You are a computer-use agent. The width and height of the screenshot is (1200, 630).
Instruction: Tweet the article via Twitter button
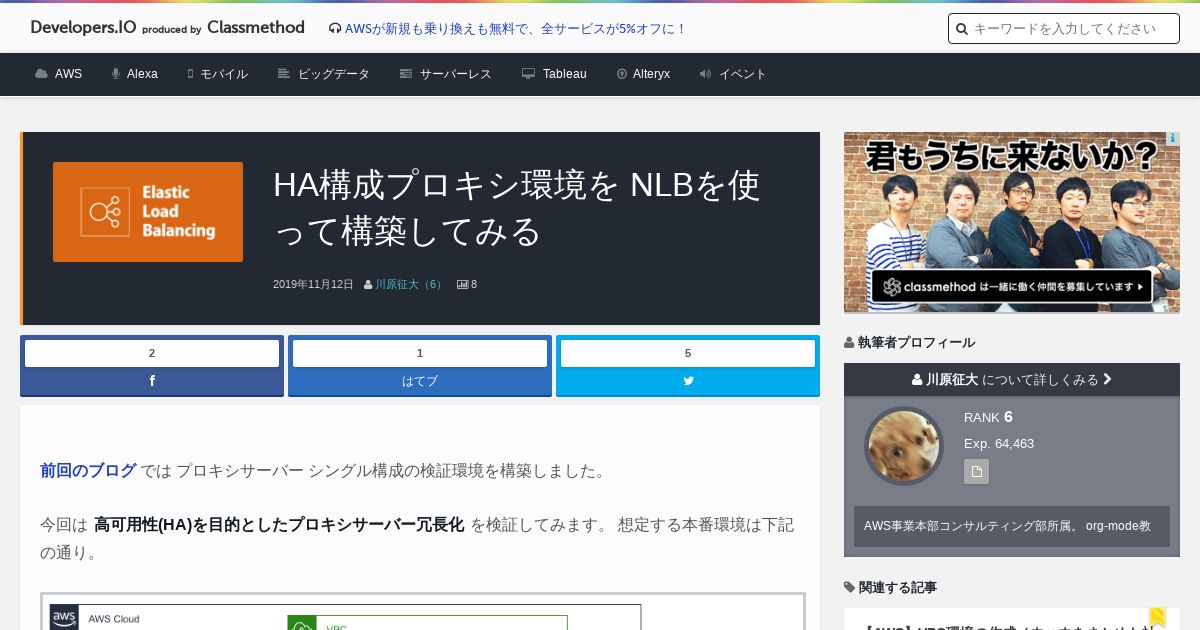(x=688, y=381)
